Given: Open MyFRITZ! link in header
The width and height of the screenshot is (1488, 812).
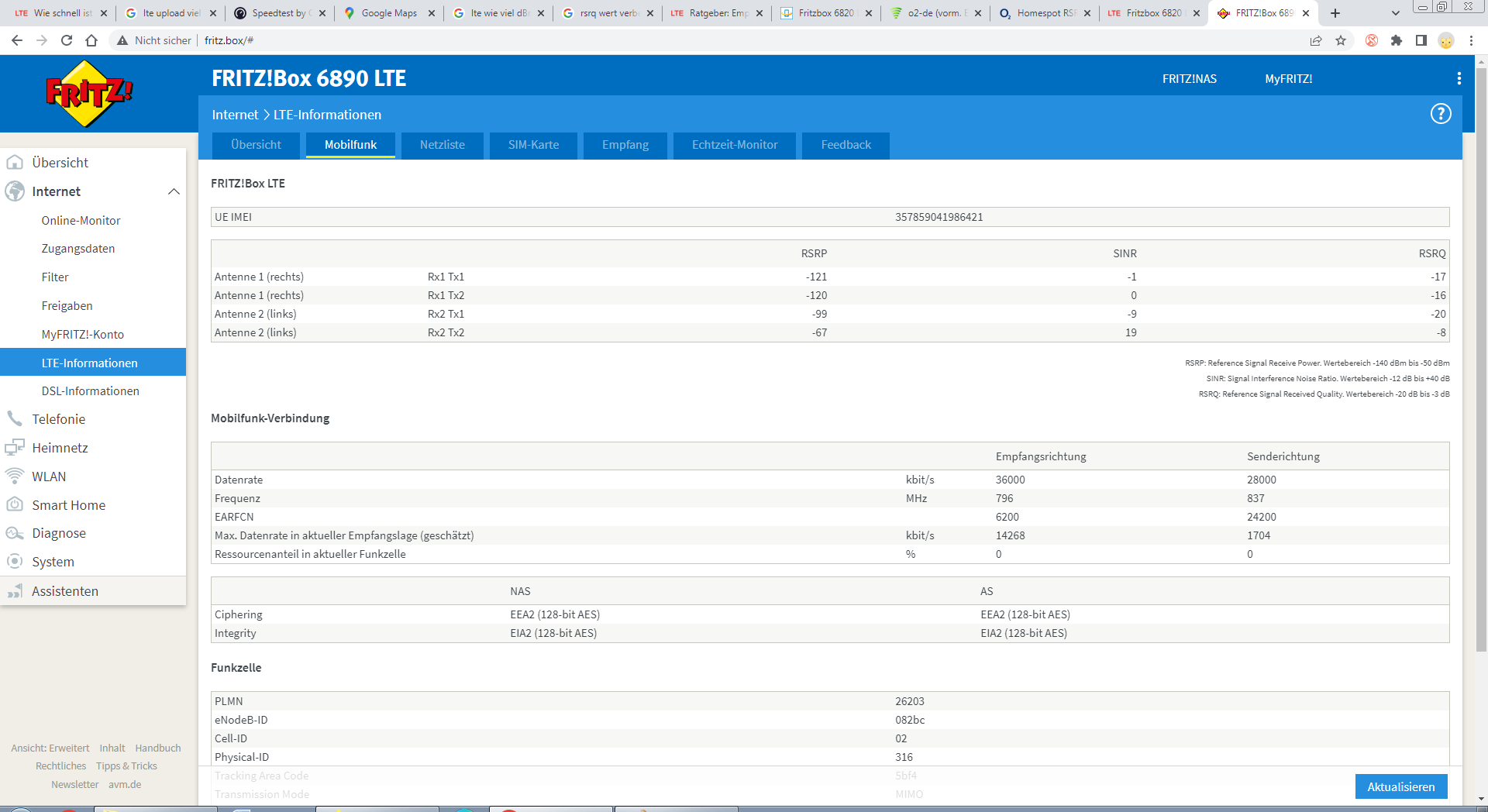Looking at the screenshot, I should point(1289,79).
